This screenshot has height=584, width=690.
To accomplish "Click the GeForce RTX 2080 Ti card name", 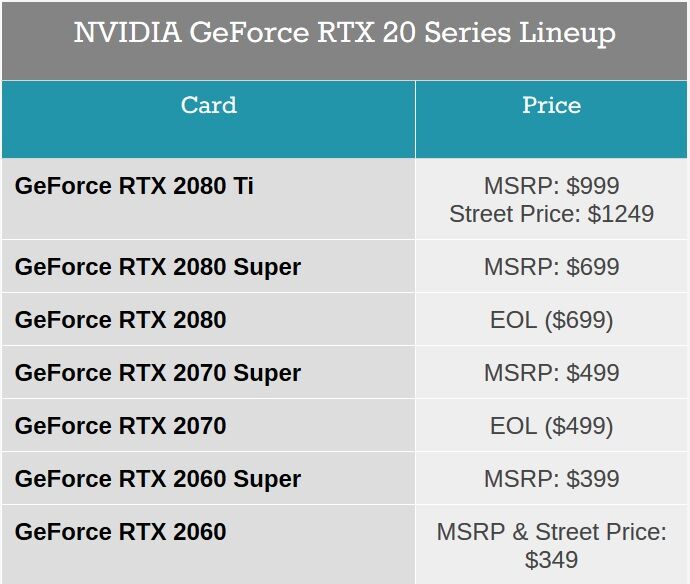I will pos(134,186).
